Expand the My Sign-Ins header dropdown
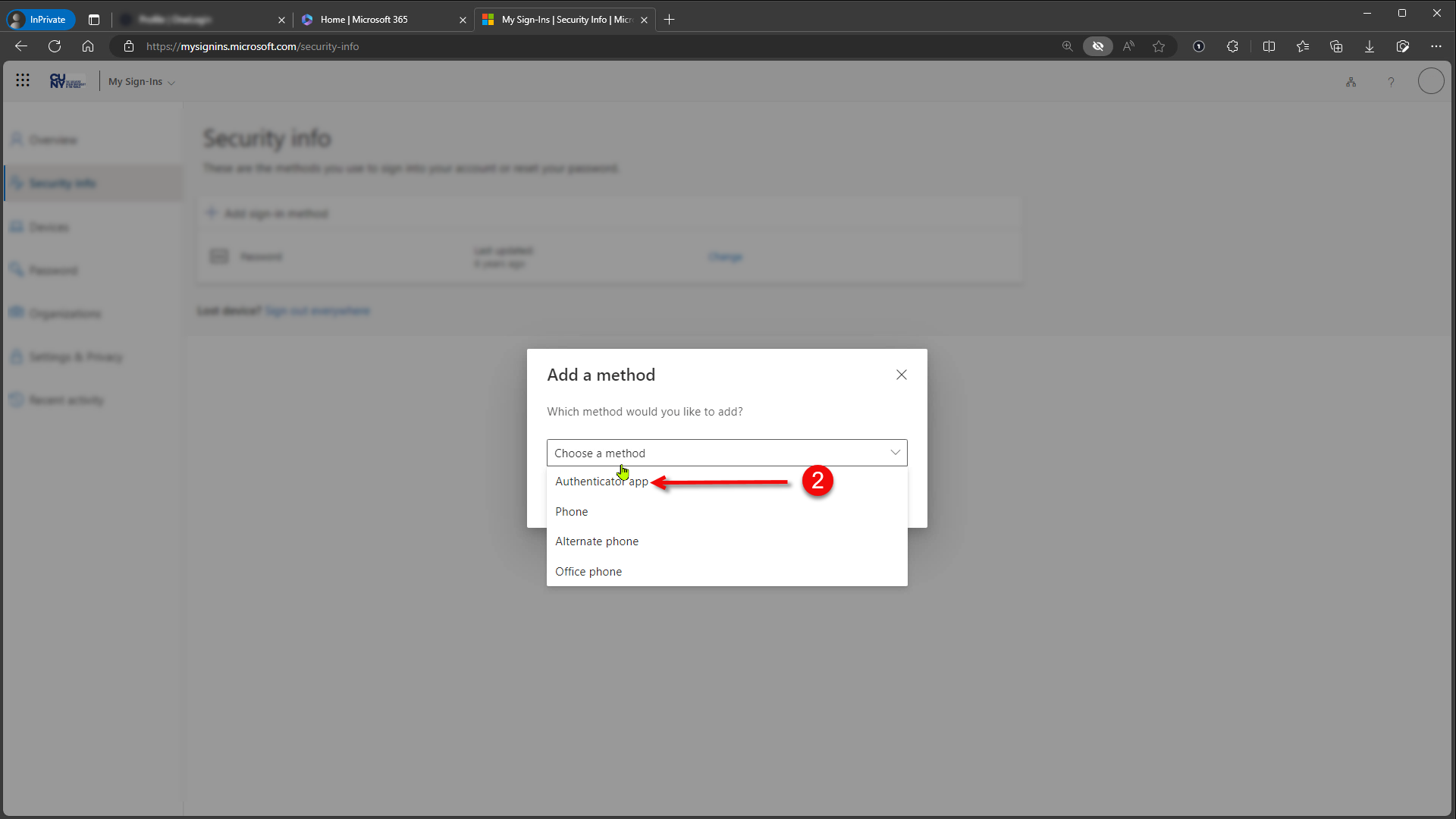 [x=142, y=82]
